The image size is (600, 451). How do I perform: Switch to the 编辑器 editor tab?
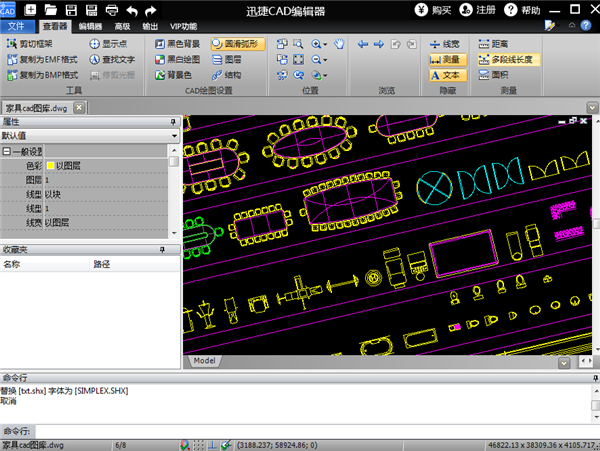coord(90,26)
